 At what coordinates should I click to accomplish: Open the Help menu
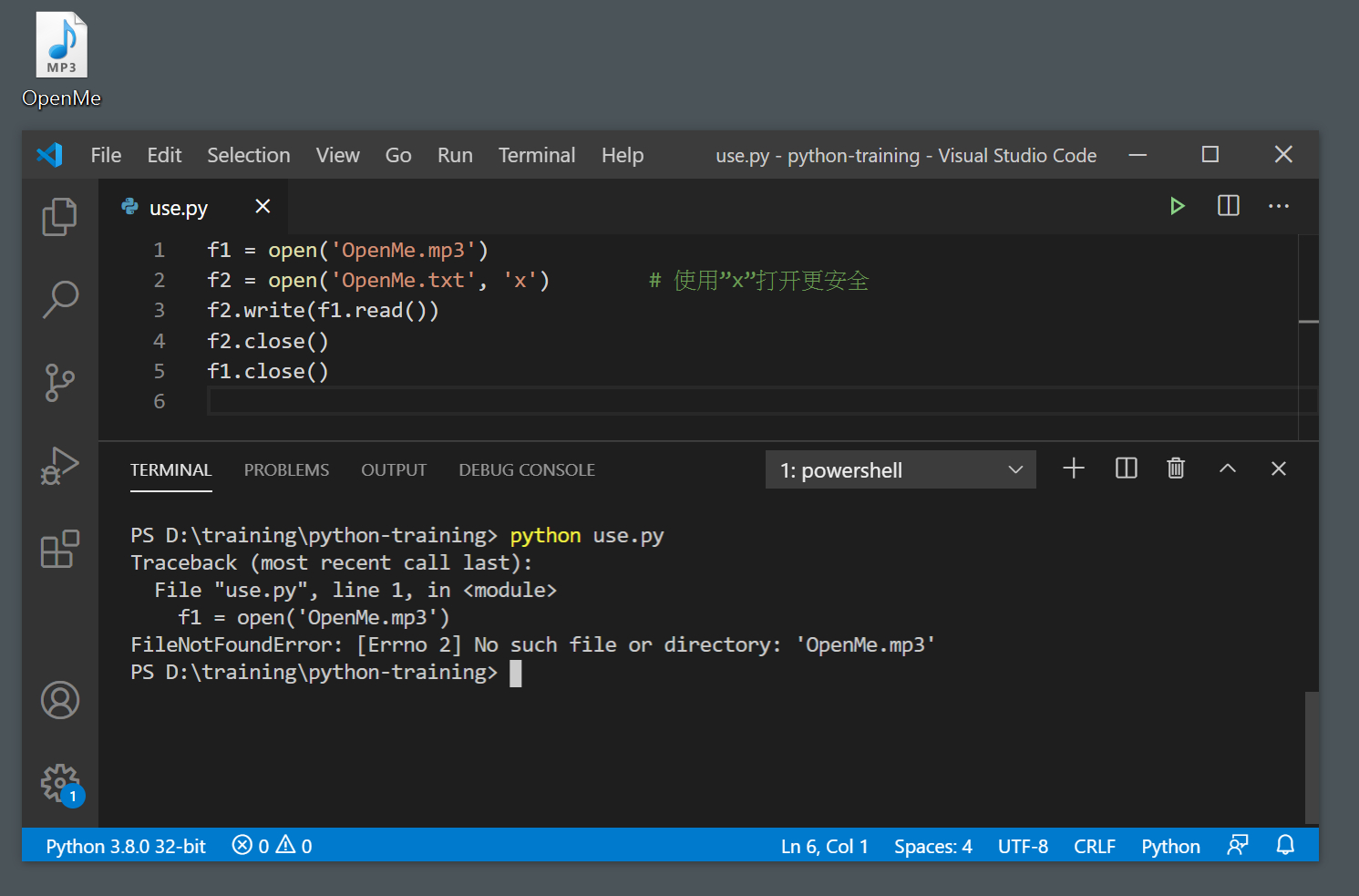click(x=623, y=155)
